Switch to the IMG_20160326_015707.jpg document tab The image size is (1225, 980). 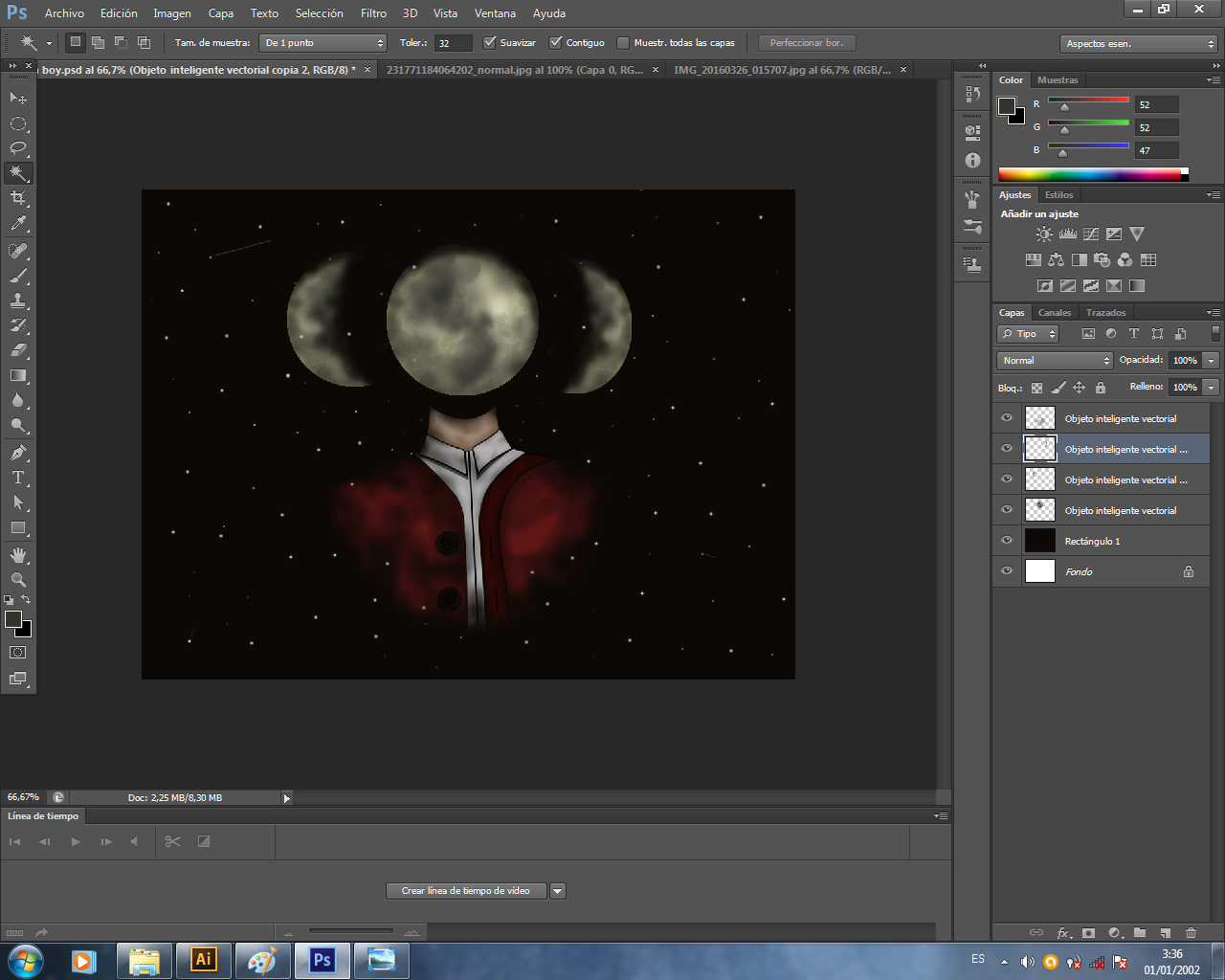(x=782, y=70)
